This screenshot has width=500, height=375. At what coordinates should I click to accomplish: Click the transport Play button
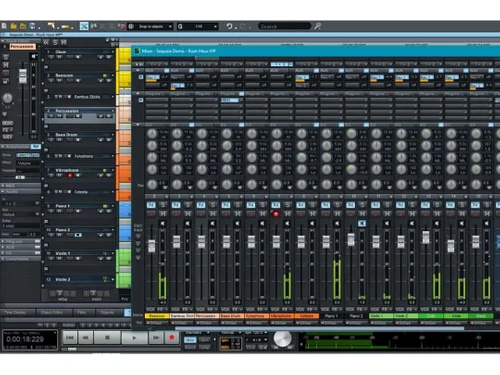[134, 338]
